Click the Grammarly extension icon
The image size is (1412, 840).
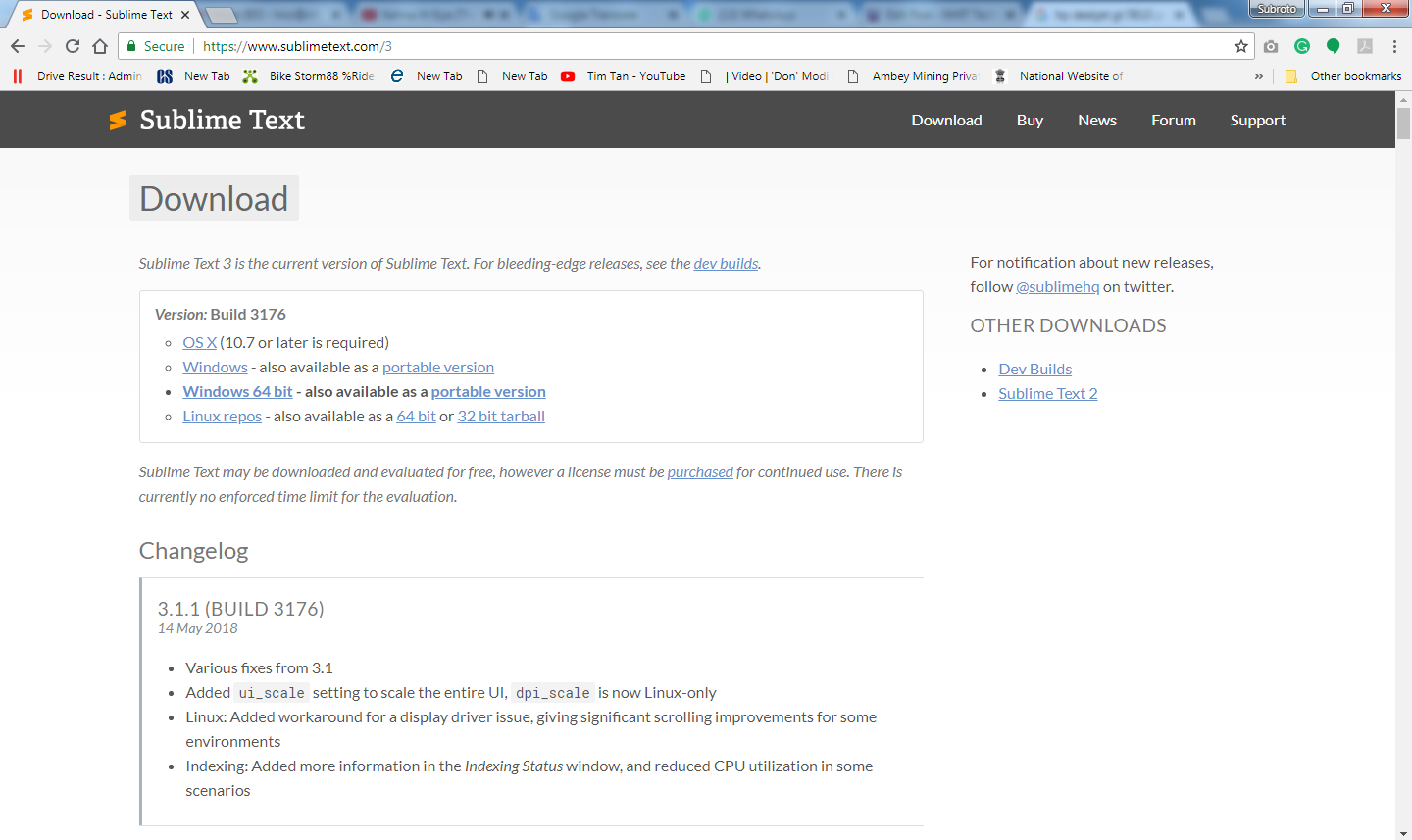tap(1302, 46)
